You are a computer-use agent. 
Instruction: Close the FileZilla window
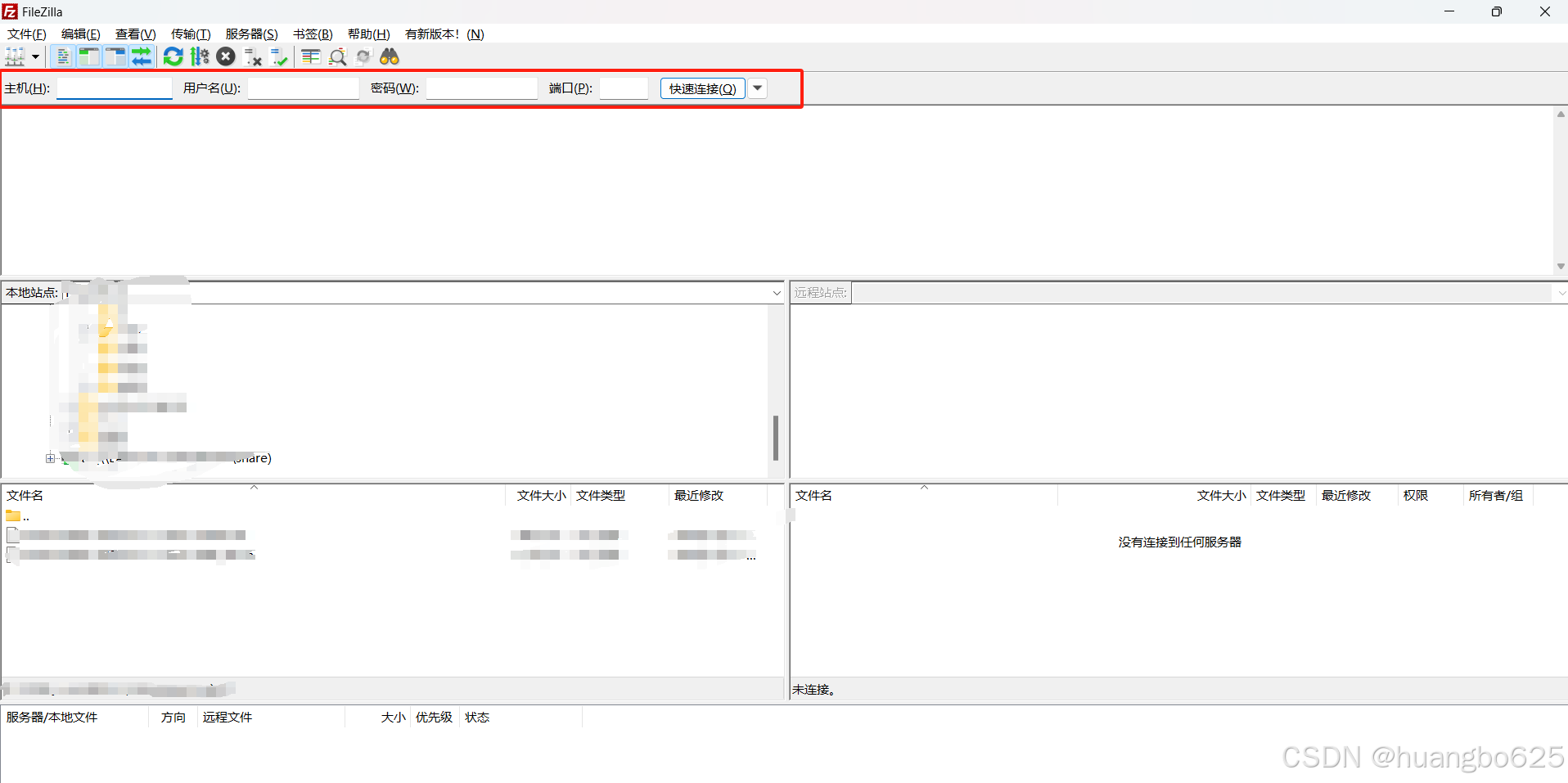[1545, 11]
